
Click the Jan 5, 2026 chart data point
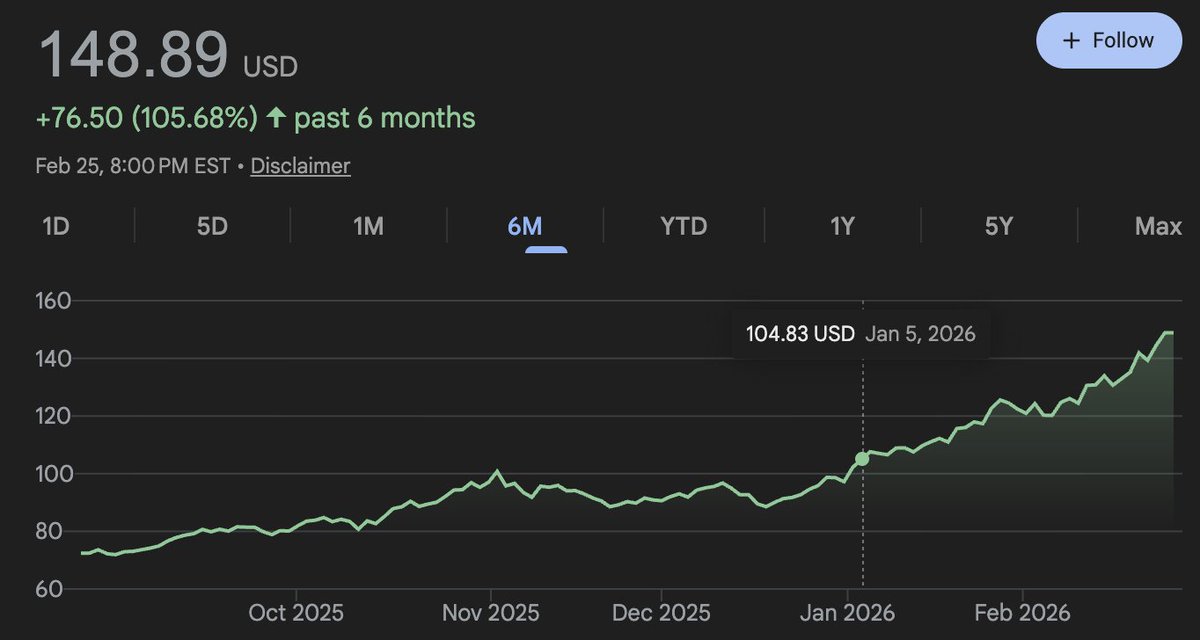tap(862, 459)
